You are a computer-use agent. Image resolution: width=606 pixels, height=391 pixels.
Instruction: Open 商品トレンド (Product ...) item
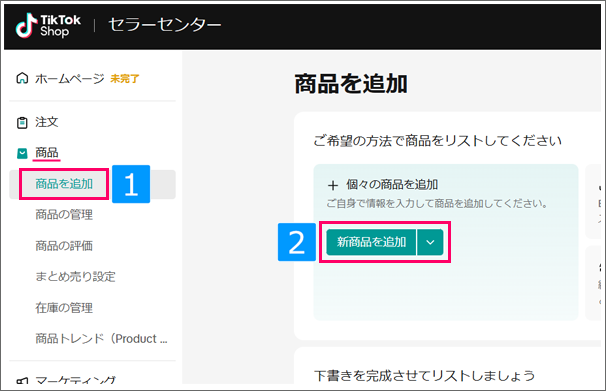tap(101, 339)
